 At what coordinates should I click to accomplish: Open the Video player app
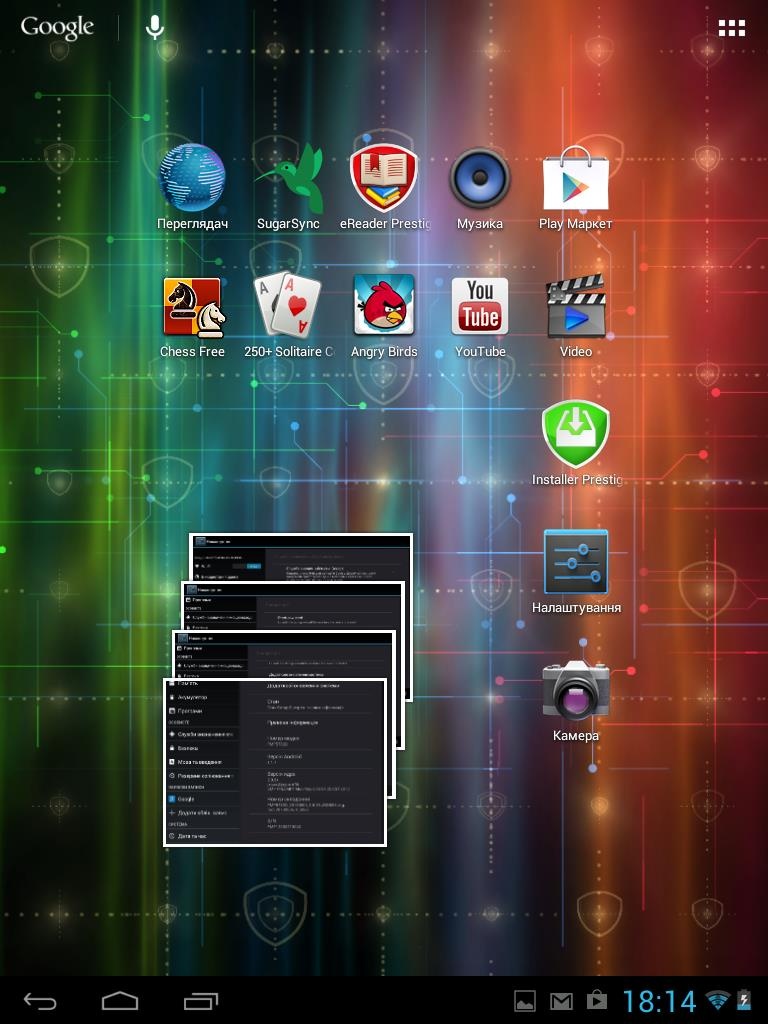(x=576, y=308)
